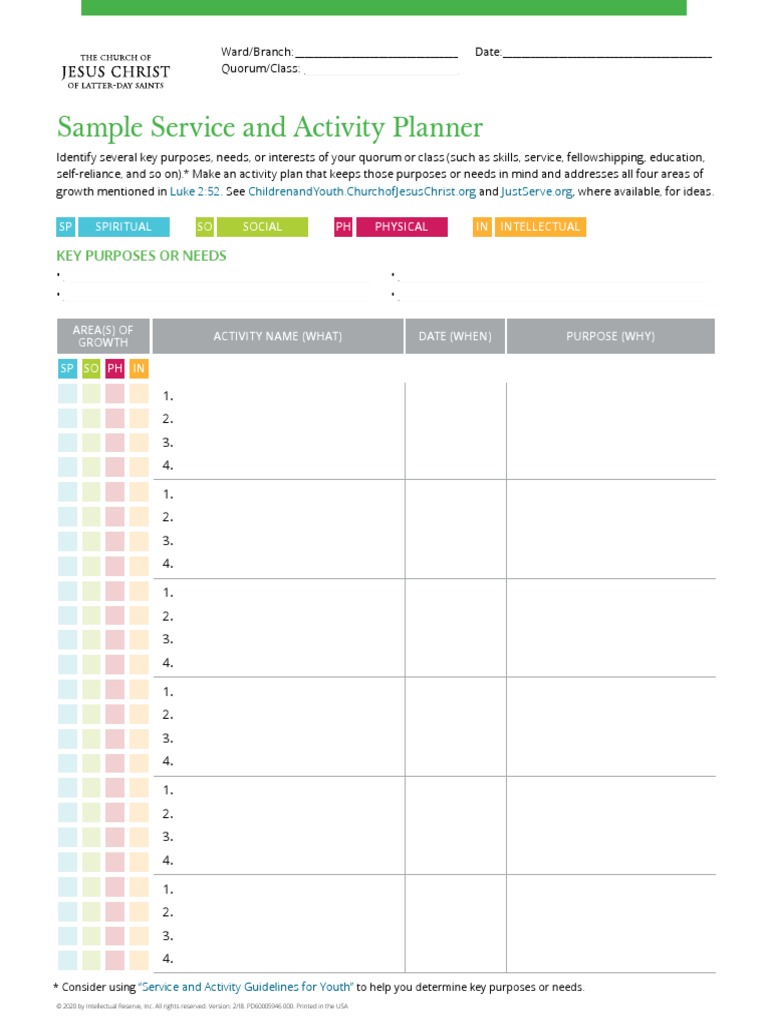Click the PH column header icon
This screenshot has height=1024, width=768.
pos(115,369)
